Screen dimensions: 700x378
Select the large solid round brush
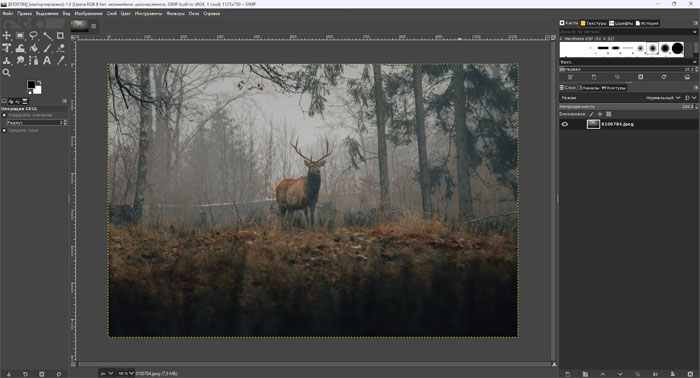tap(677, 48)
